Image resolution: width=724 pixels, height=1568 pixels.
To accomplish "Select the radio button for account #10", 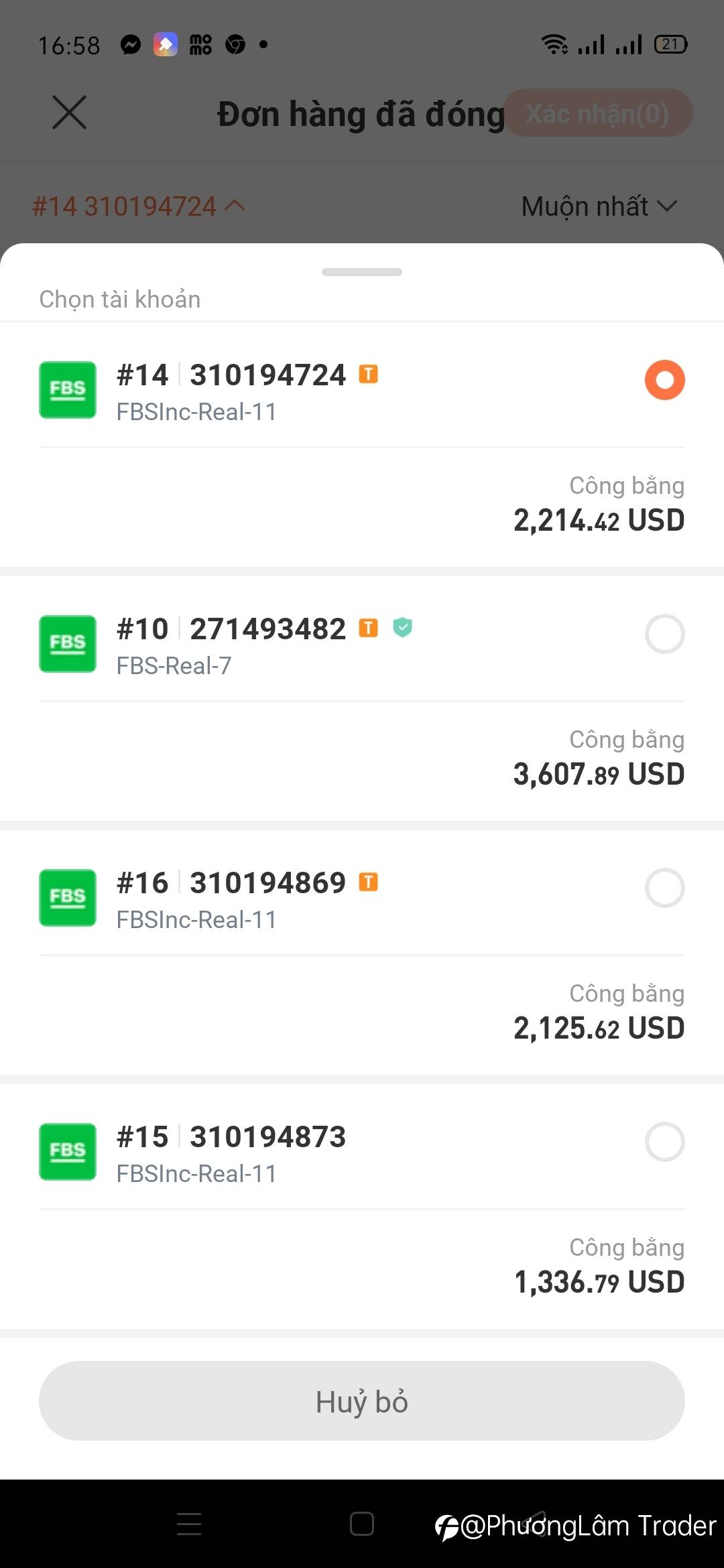I will [x=664, y=634].
